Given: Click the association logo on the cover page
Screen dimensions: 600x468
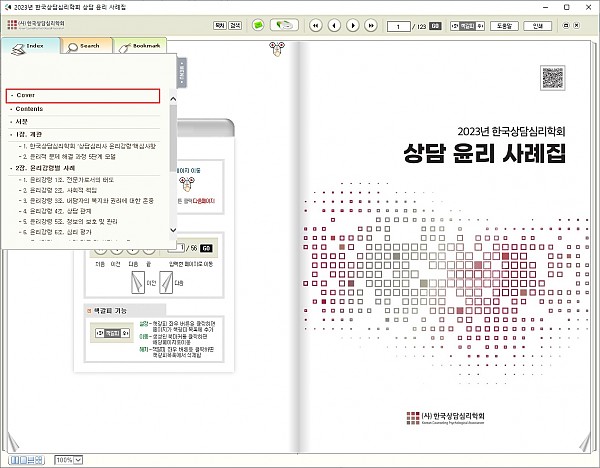Looking at the screenshot, I should click(445, 418).
